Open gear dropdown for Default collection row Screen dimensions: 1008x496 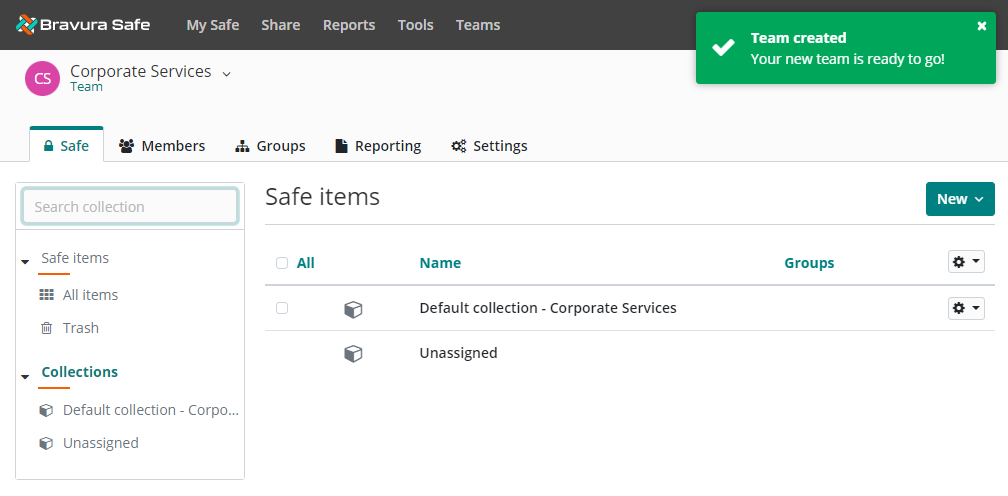[966, 308]
